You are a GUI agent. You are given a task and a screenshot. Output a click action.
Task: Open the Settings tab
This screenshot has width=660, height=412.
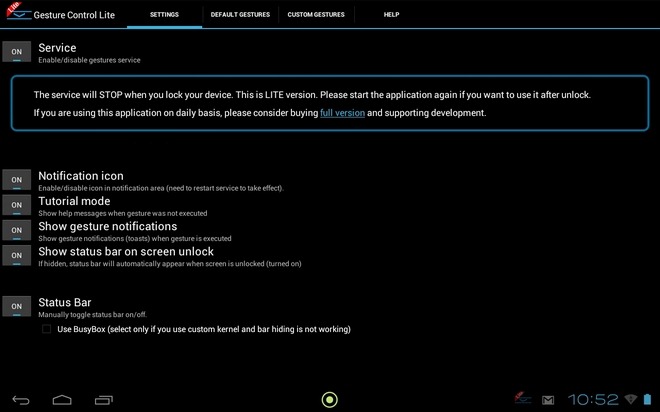(164, 14)
